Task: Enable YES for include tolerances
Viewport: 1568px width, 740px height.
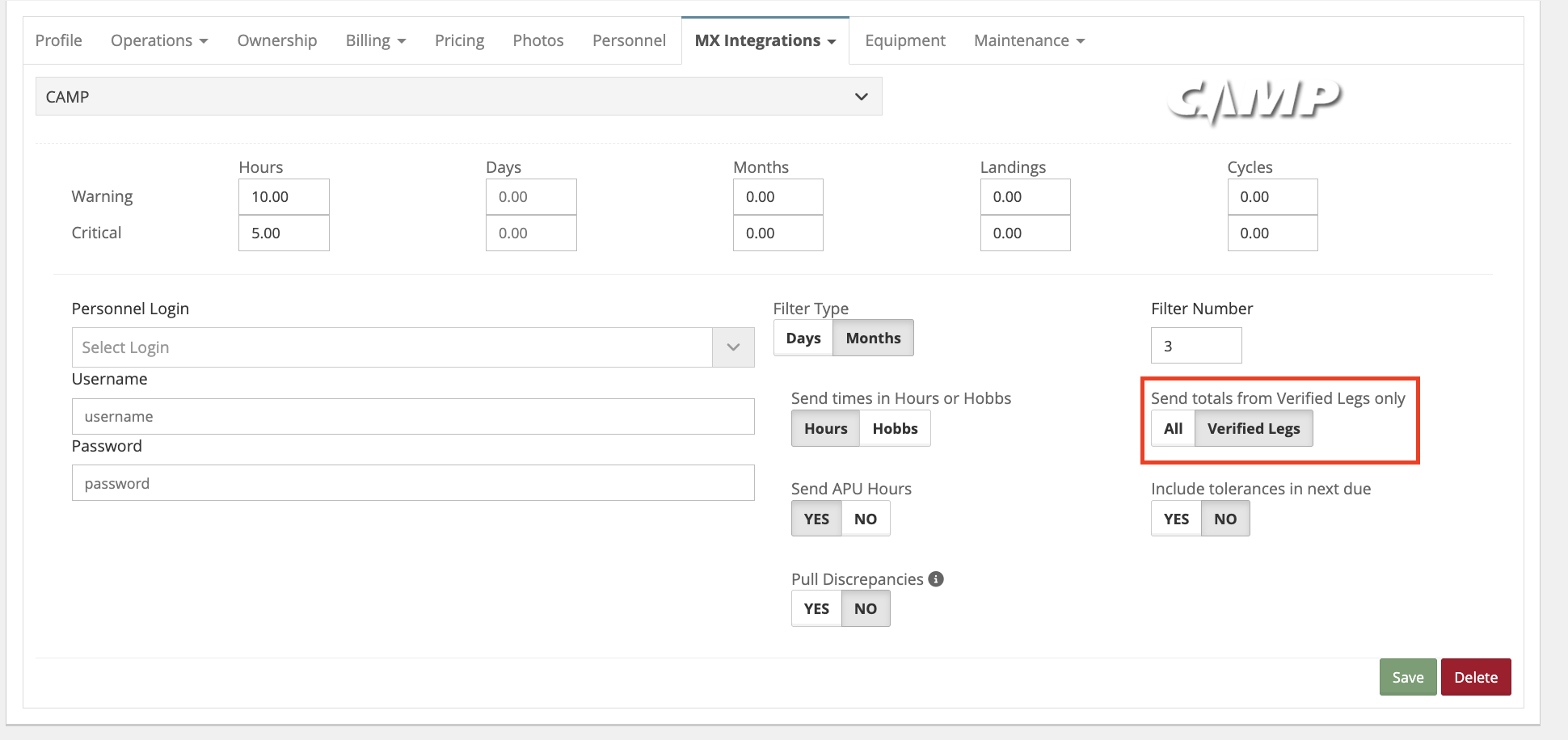Action: coord(1176,519)
